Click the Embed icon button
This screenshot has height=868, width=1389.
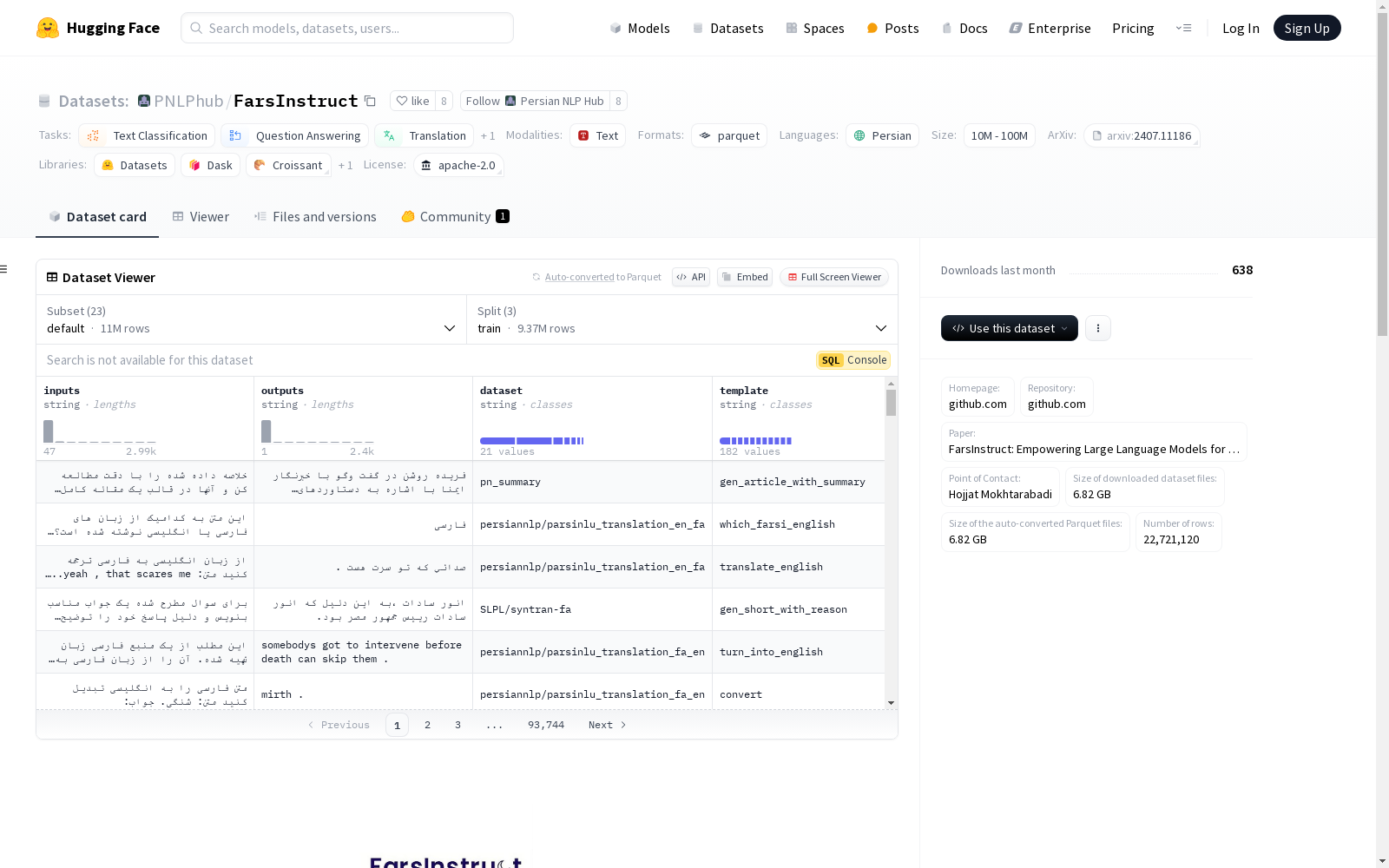(x=745, y=277)
